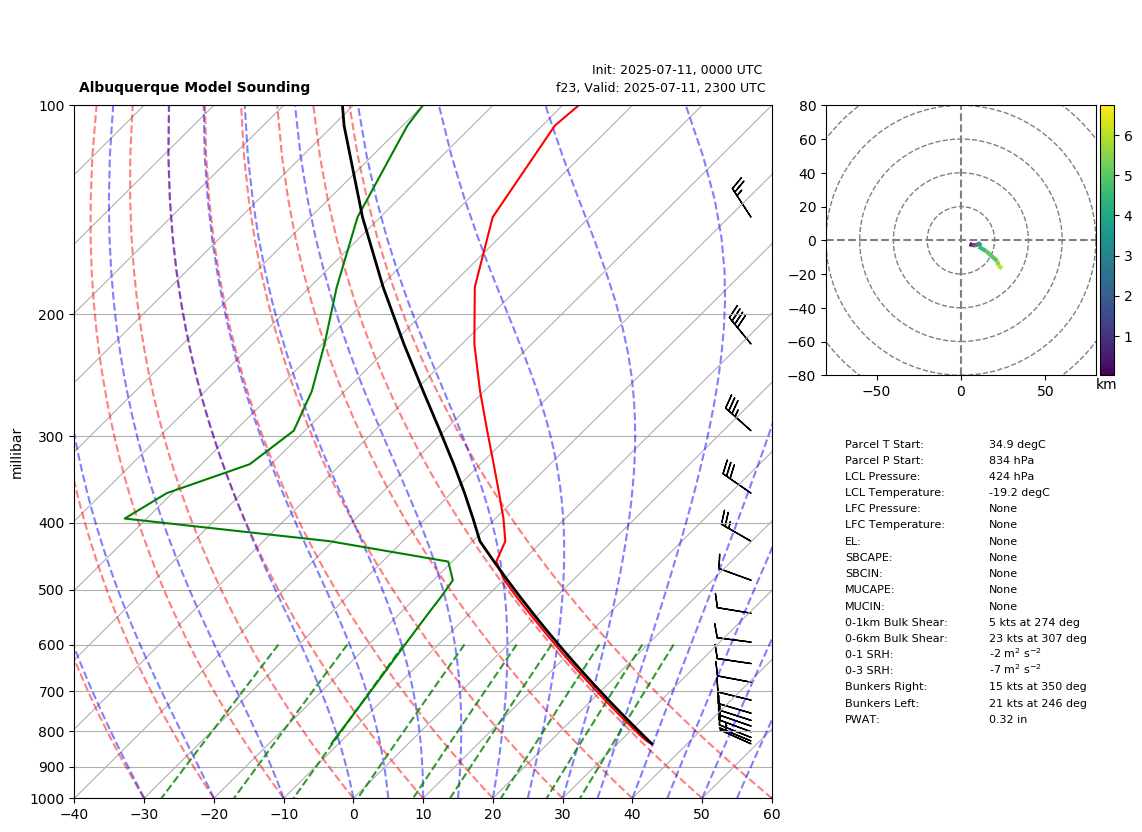Click the "-2 m² s⁻²" value
Image resolution: width=1142 pixels, height=832 pixels.
point(1015,654)
